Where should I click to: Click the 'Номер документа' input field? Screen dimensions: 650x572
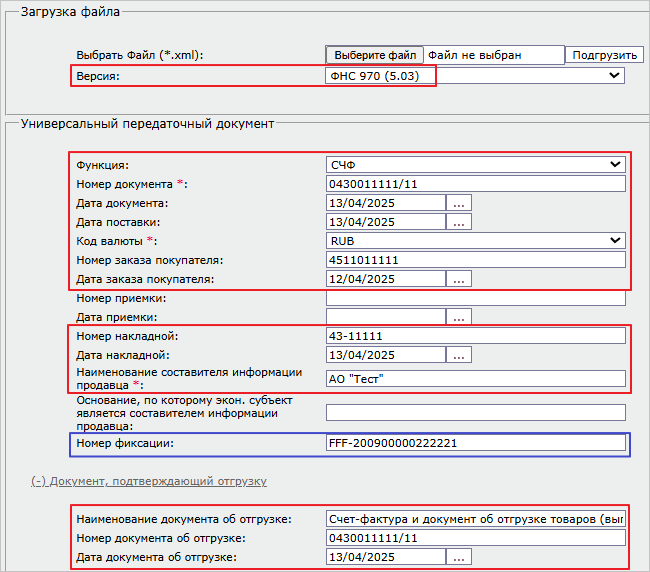pyautogui.click(x=475, y=184)
